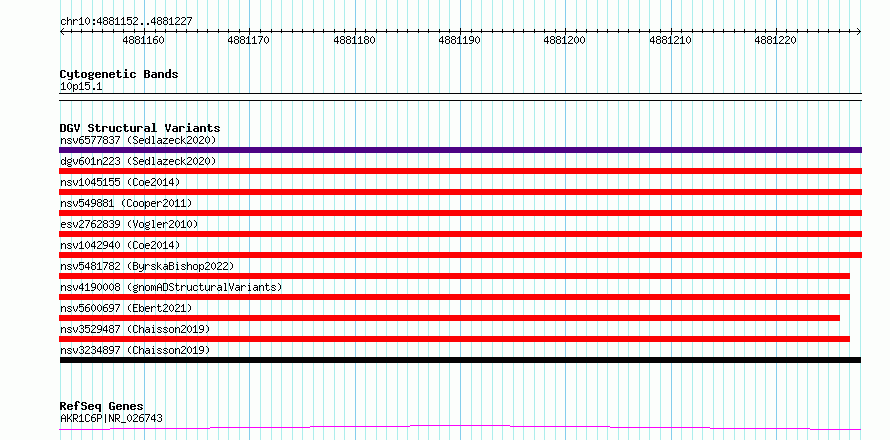Click the nsv5481782 ByrskaBishop2022 variant bar
Image resolution: width=890 pixels, height=440 pixels.
click(x=455, y=276)
